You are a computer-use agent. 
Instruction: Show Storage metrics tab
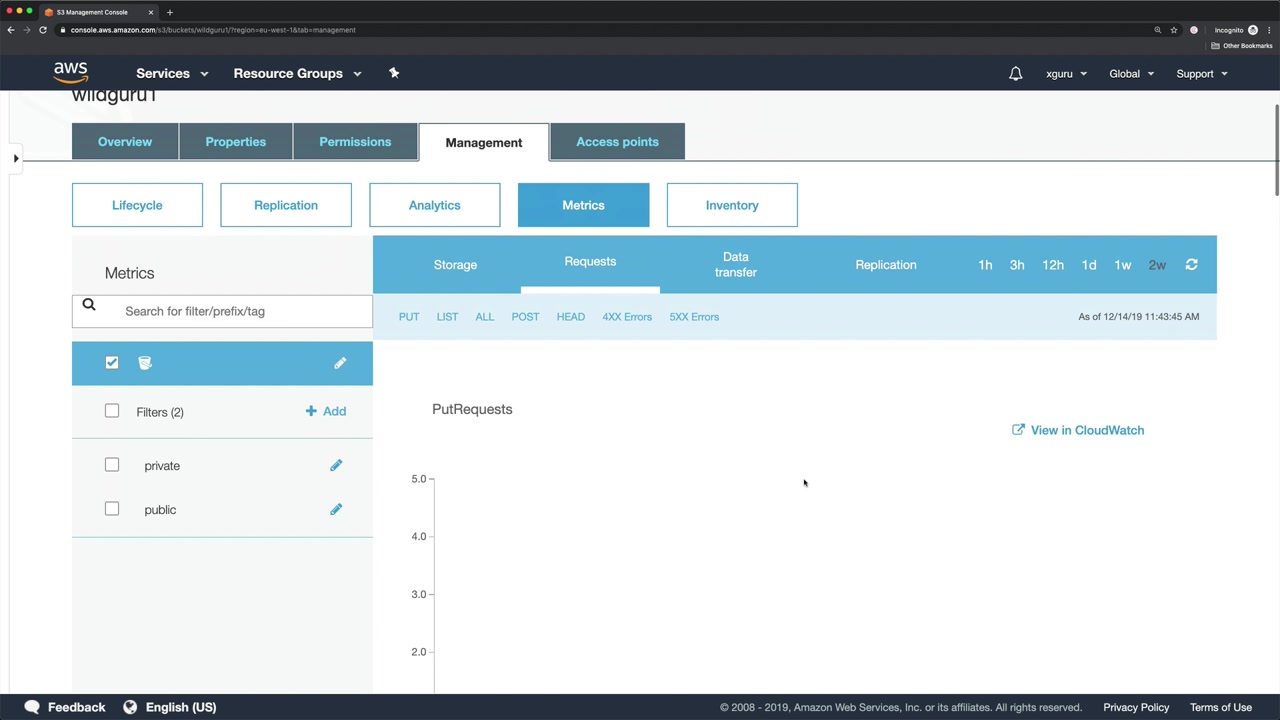pos(455,265)
